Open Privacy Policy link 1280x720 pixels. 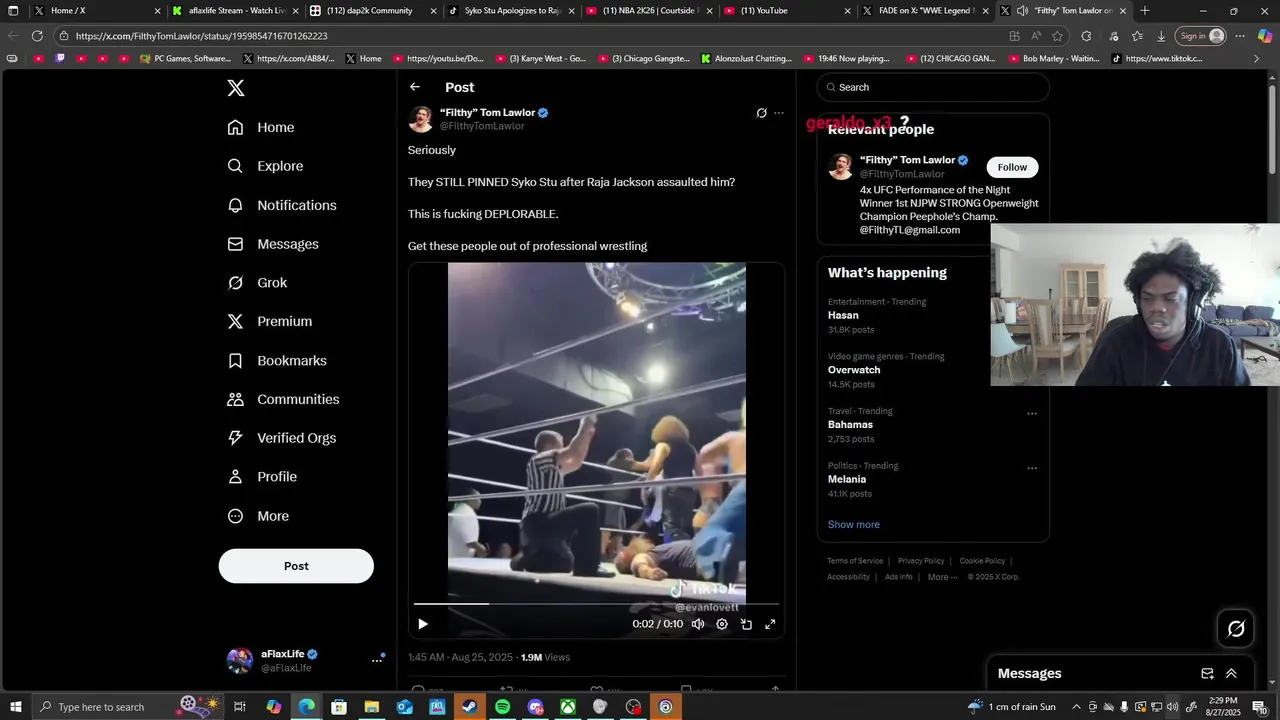coord(921,561)
